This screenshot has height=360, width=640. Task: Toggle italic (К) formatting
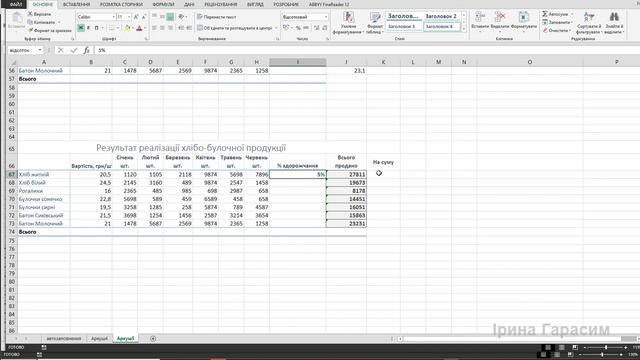click(88, 28)
